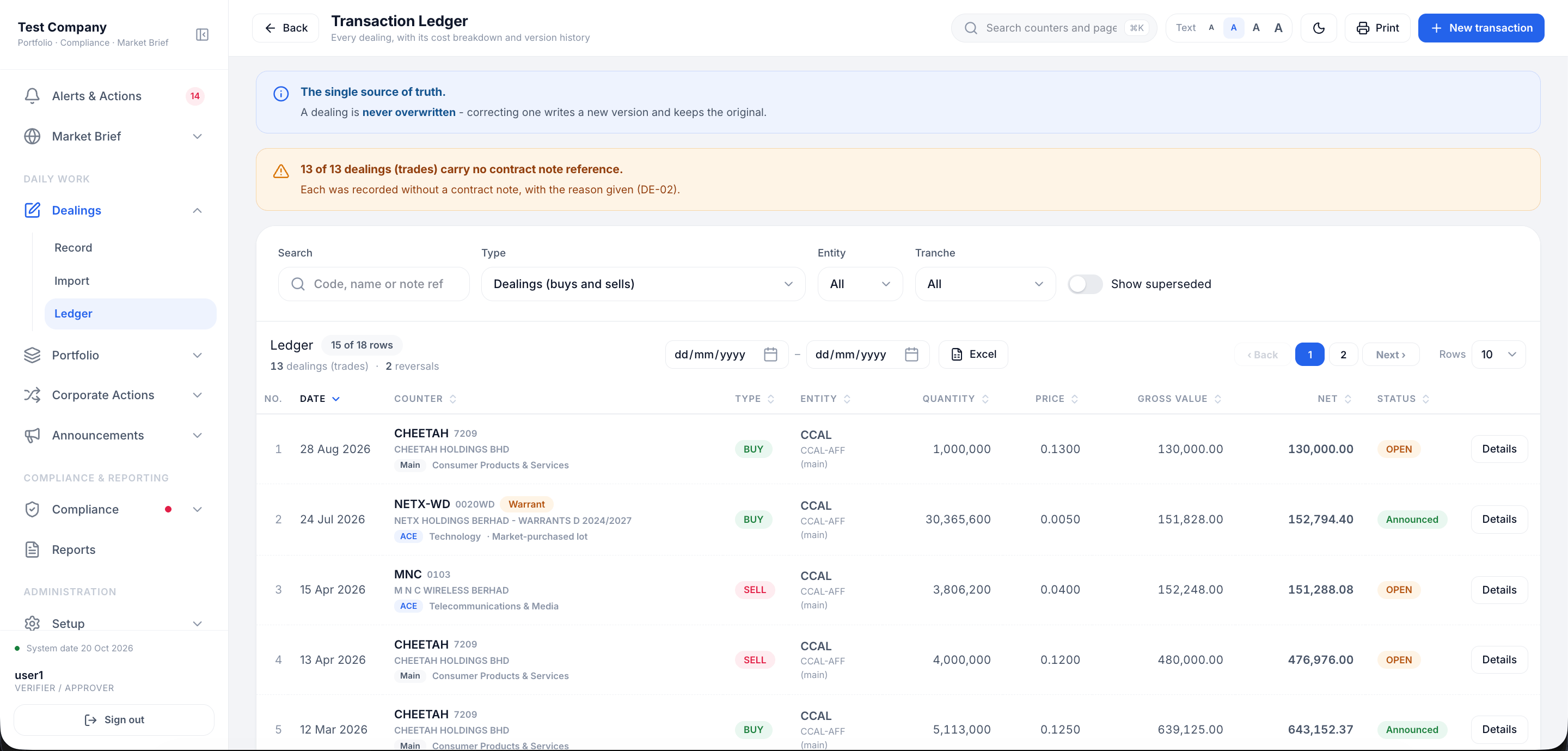The image size is (1568, 751).
Task: Select the second-largest text size A
Action: pos(1255,28)
